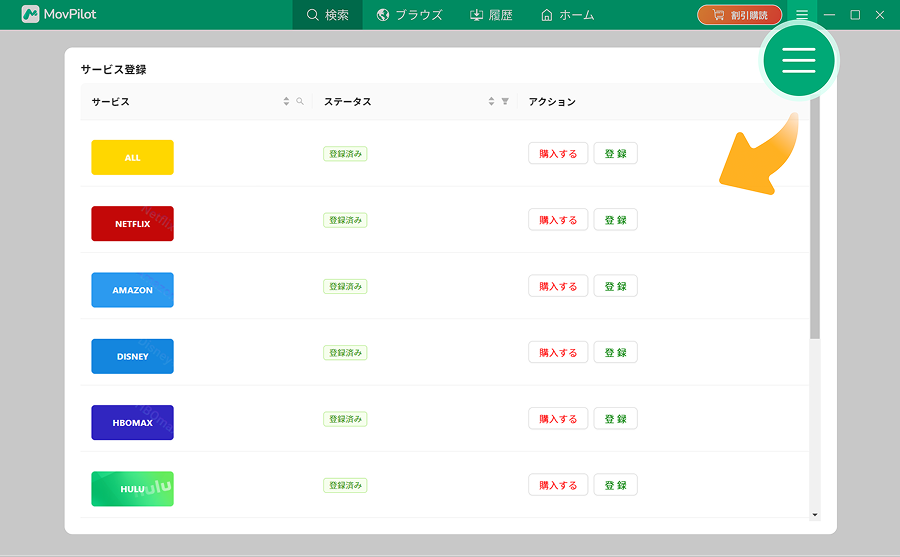Screen dimensions: 900x557
Task: Click the アクション column header
Action: click(552, 102)
